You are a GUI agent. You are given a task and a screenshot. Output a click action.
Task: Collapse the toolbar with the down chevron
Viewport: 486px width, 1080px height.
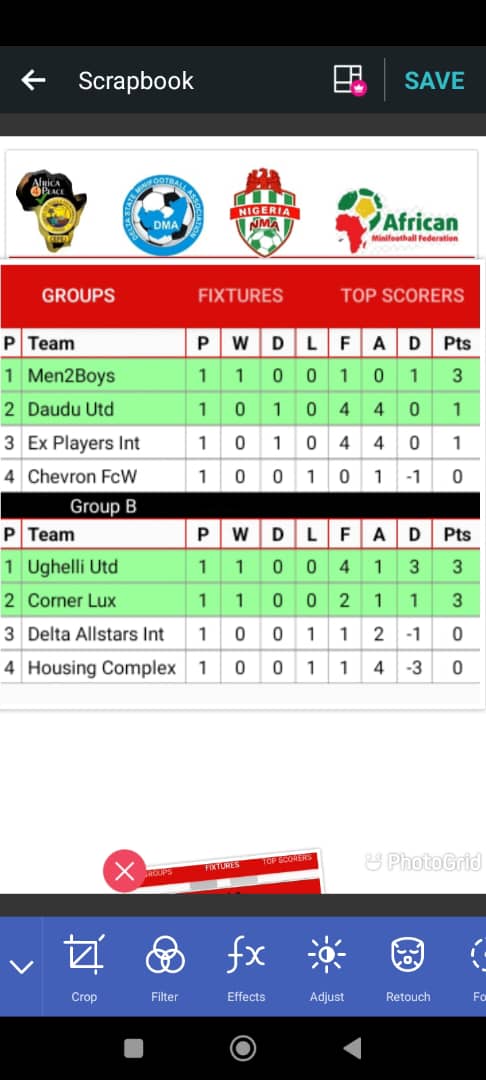(x=21, y=966)
